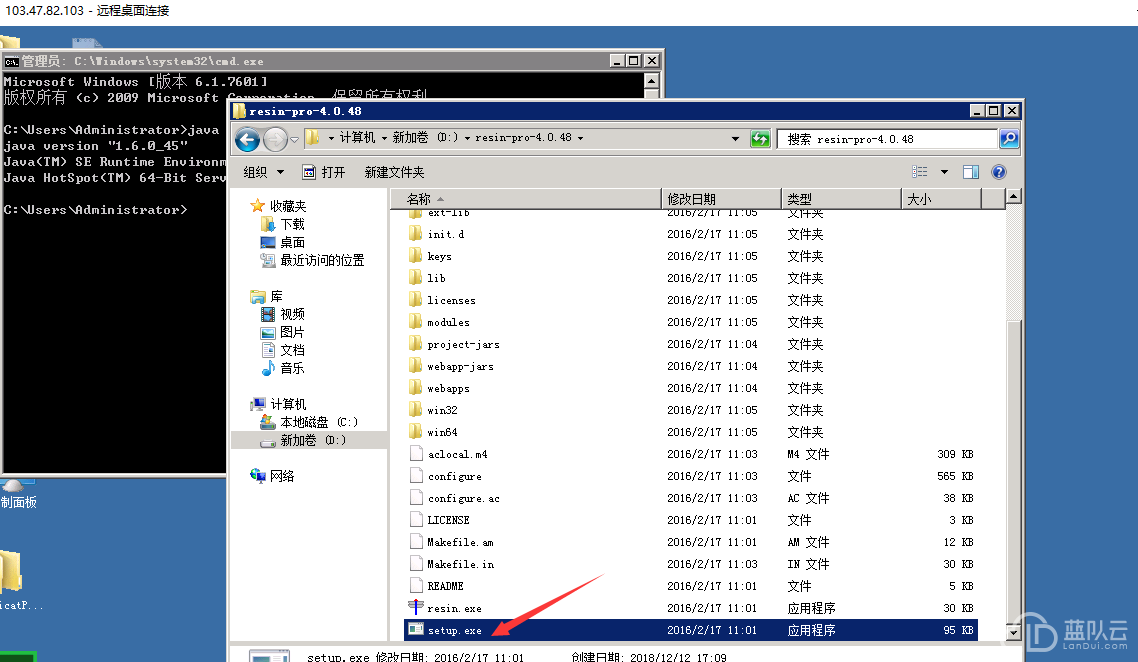Click the 565 KB size of configure
Screen dimensions: 1138x662
(955, 476)
